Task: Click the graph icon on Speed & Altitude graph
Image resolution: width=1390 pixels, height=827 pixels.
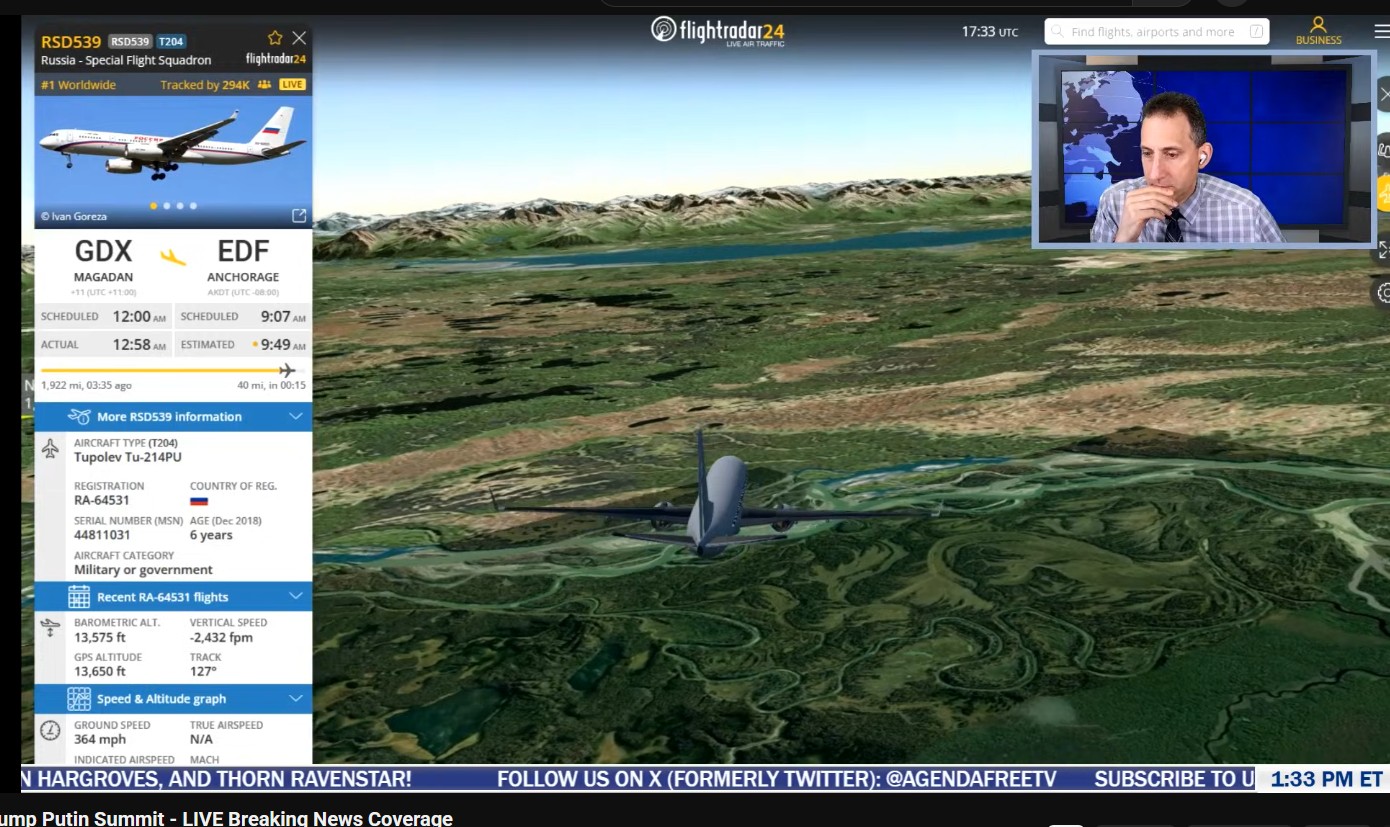Action: [79, 699]
